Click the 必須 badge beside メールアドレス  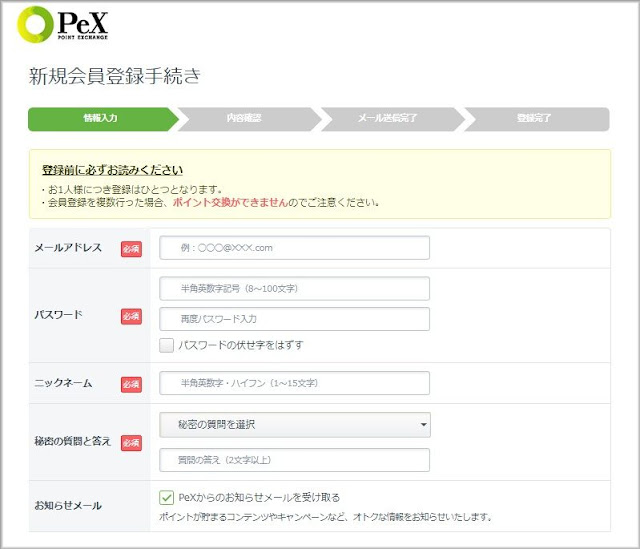coord(131,249)
